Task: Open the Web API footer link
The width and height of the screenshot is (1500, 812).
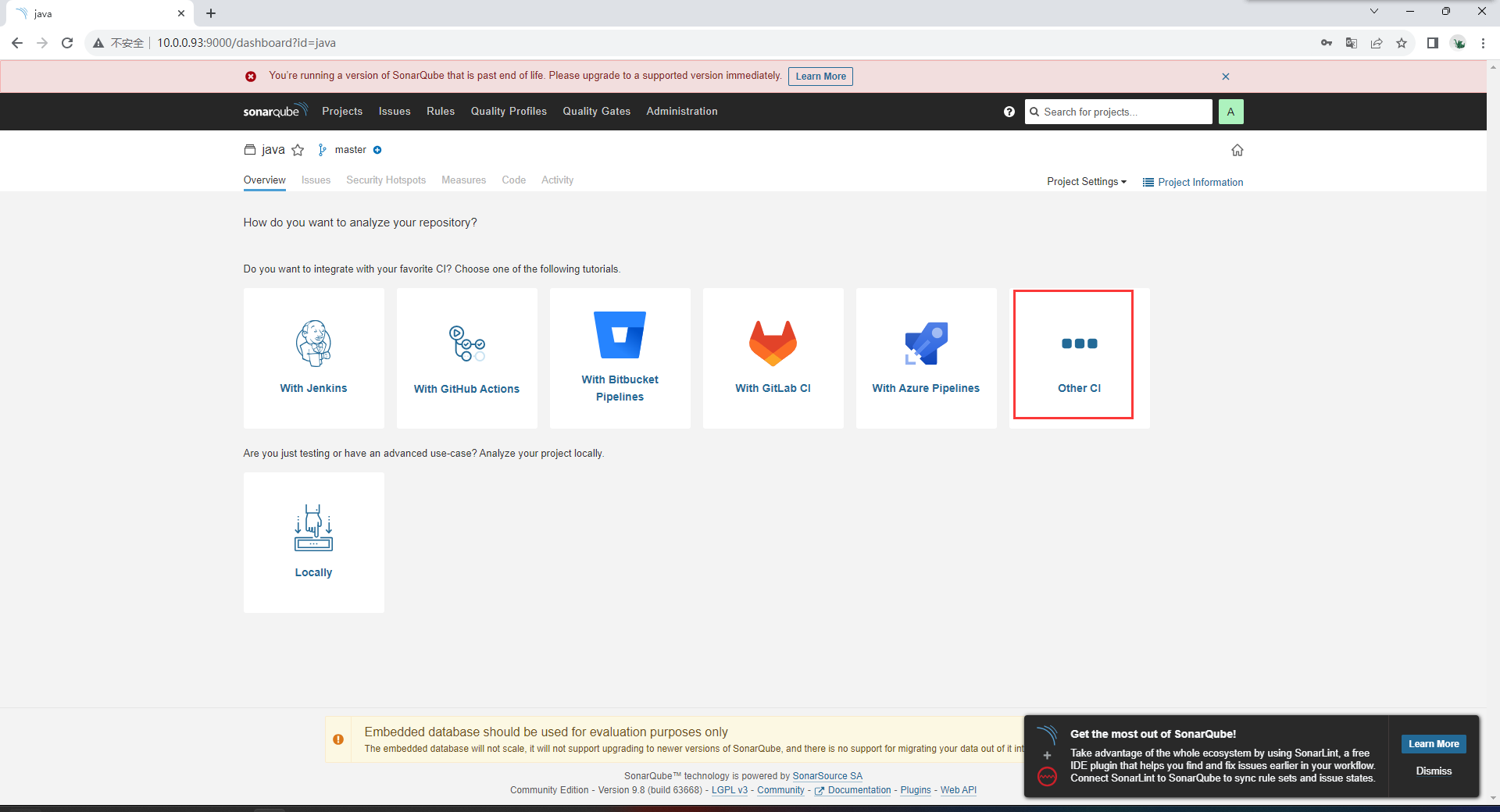Action: tap(959, 790)
